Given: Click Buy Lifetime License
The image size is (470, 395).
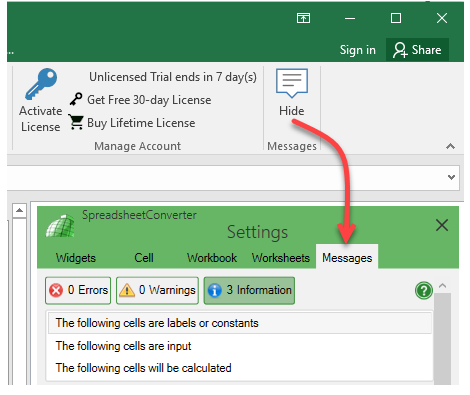Looking at the screenshot, I should point(132,123).
